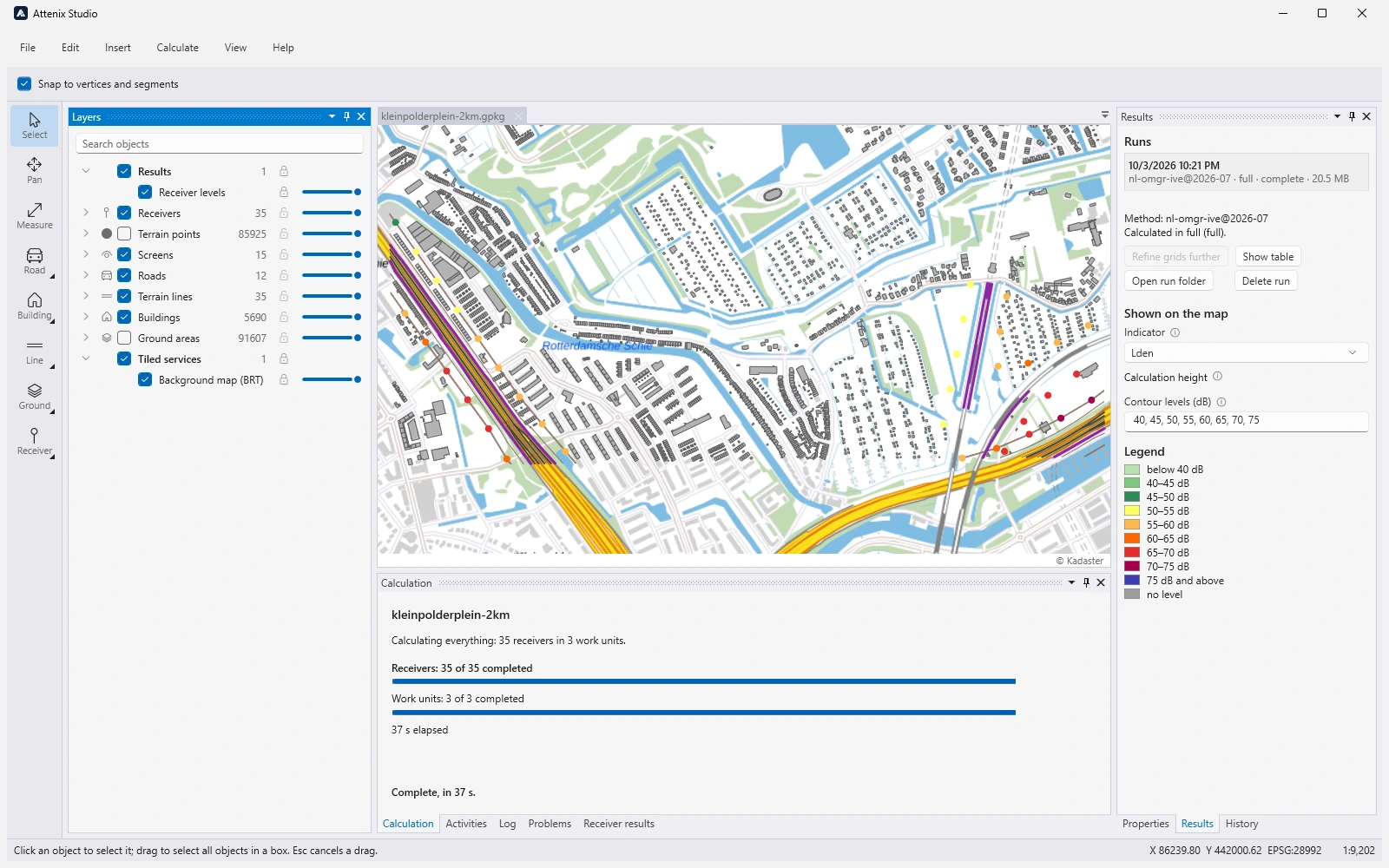Hide the Background map (BRT) layer
Screen dimensions: 1389x868
pos(145,380)
